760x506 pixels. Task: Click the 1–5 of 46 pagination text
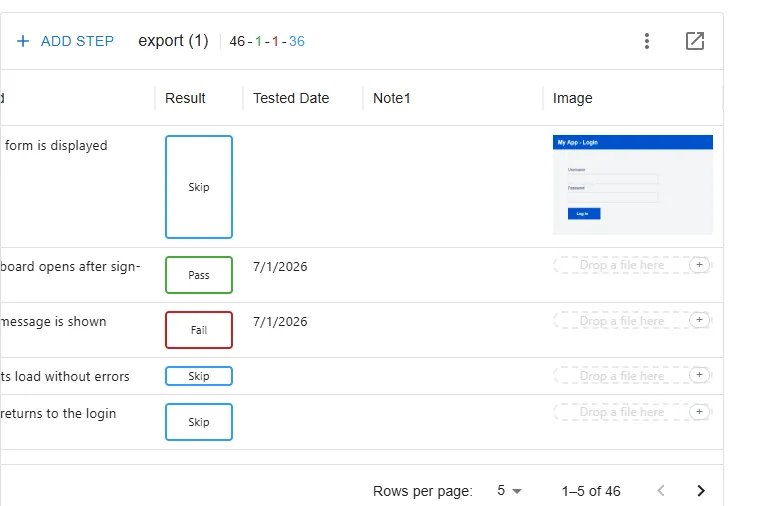click(x=591, y=491)
